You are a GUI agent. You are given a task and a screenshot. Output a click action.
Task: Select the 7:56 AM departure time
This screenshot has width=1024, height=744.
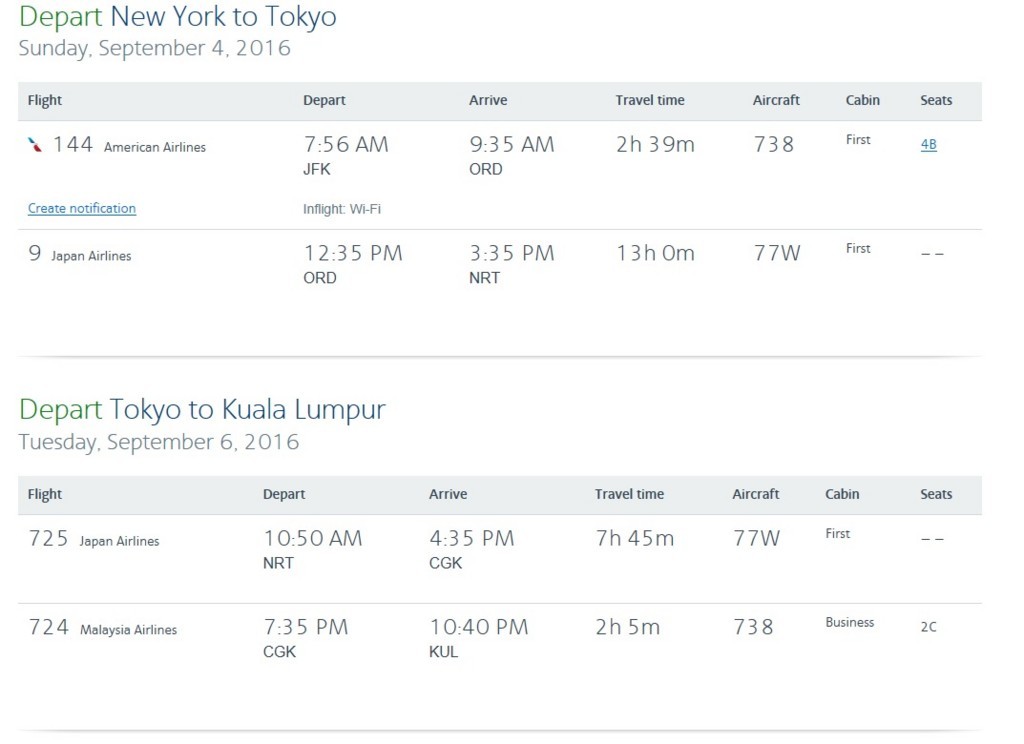346,145
